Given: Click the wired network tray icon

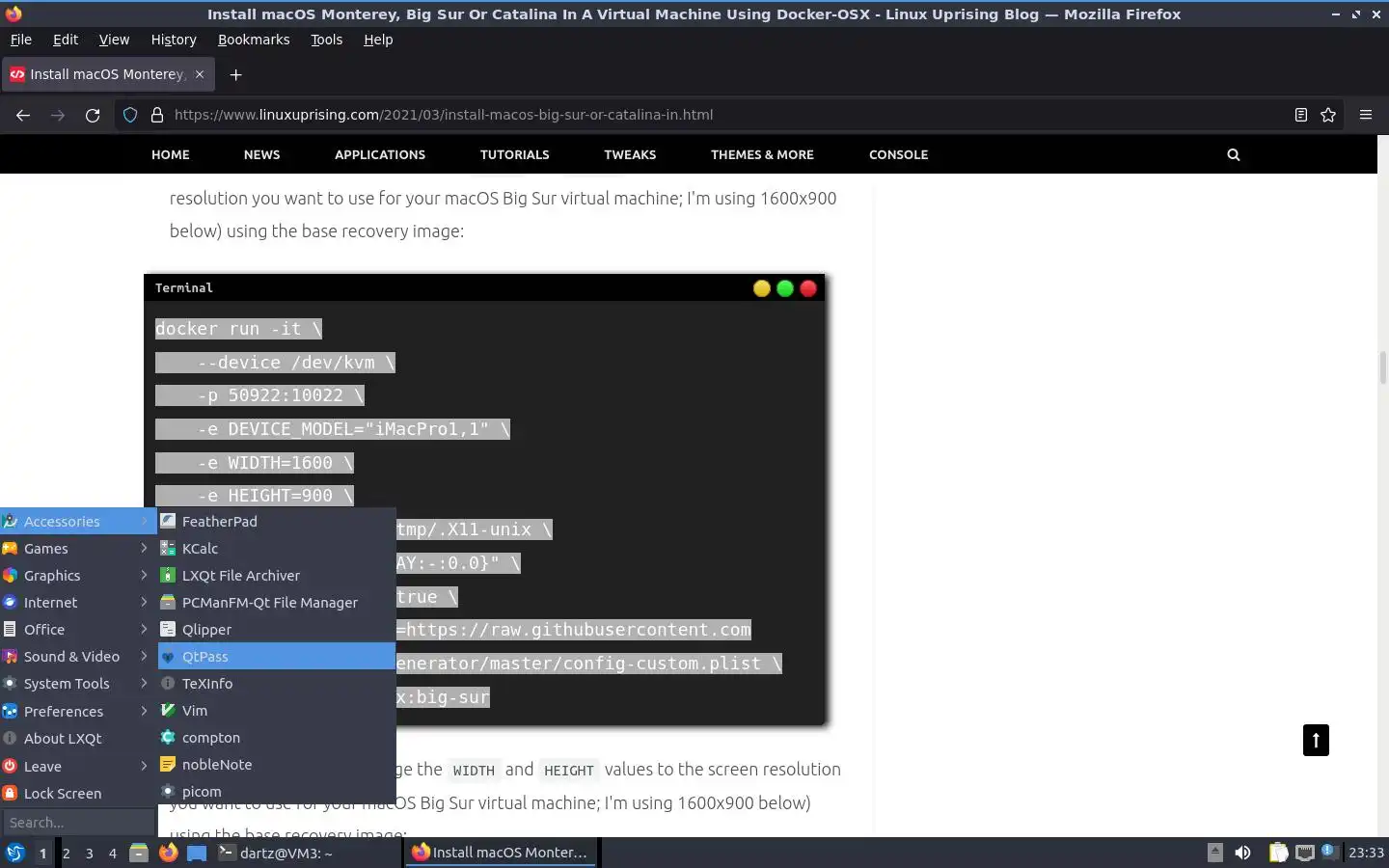Looking at the screenshot, I should click(x=1305, y=853).
